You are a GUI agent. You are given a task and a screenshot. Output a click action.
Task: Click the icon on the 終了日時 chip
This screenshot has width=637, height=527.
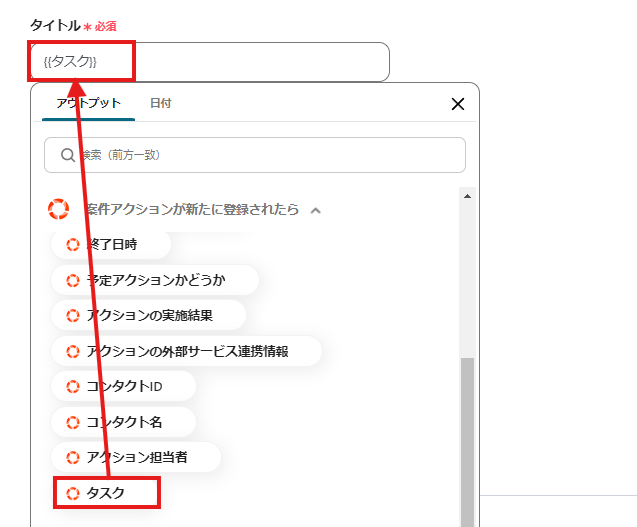[73, 245]
